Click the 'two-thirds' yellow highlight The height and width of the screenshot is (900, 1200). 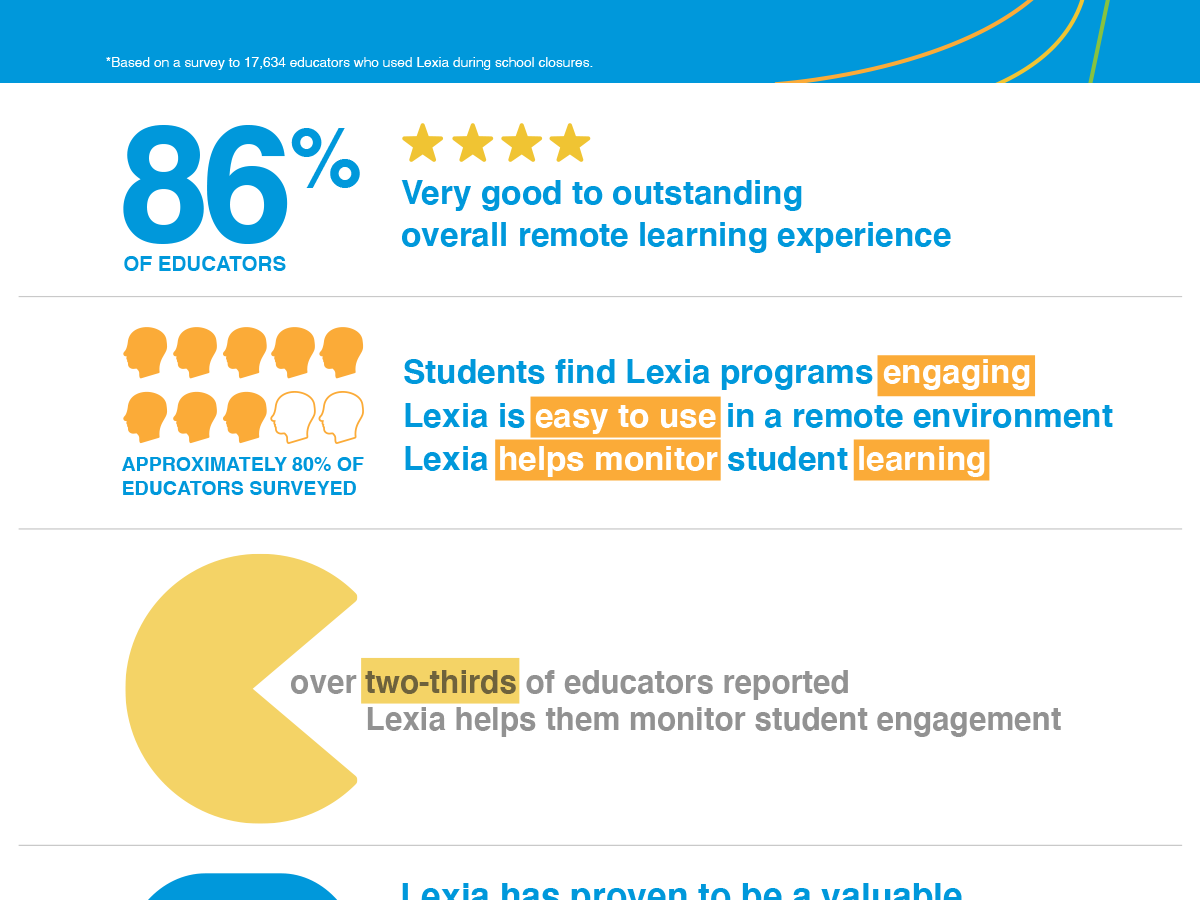click(x=441, y=682)
